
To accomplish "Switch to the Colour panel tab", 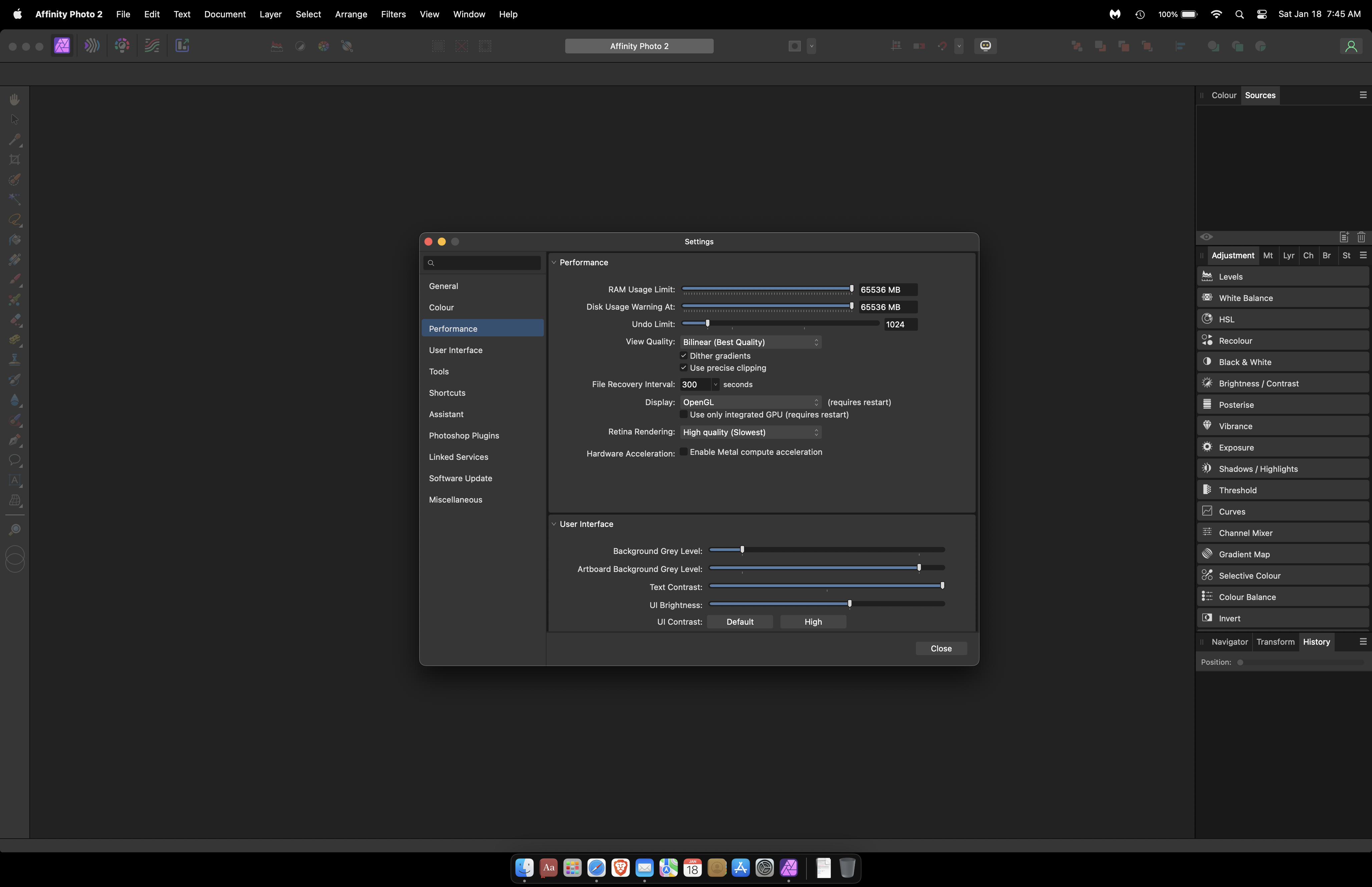I will 1224,95.
